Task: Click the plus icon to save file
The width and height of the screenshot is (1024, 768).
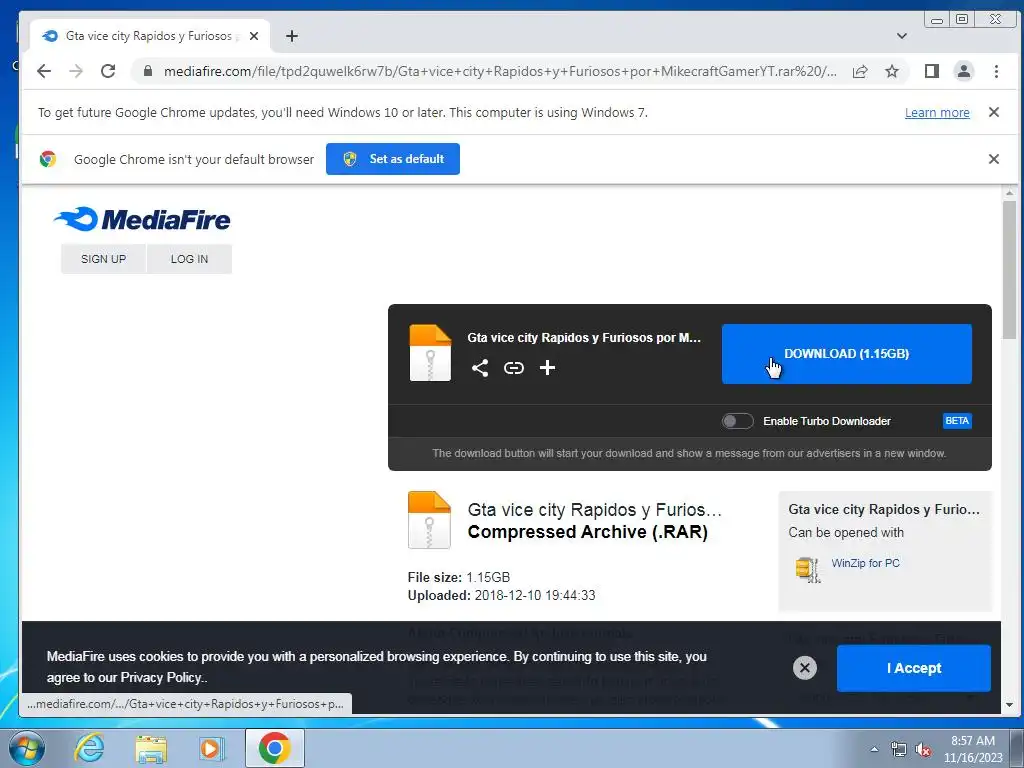Action: pos(547,368)
